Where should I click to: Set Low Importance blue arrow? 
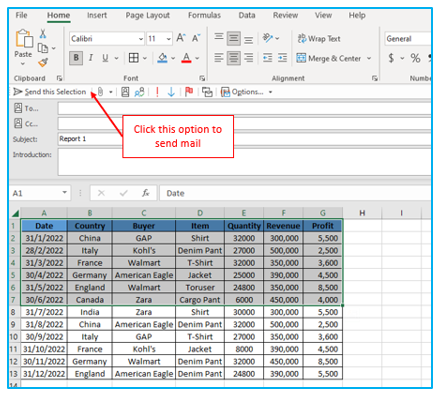171,92
